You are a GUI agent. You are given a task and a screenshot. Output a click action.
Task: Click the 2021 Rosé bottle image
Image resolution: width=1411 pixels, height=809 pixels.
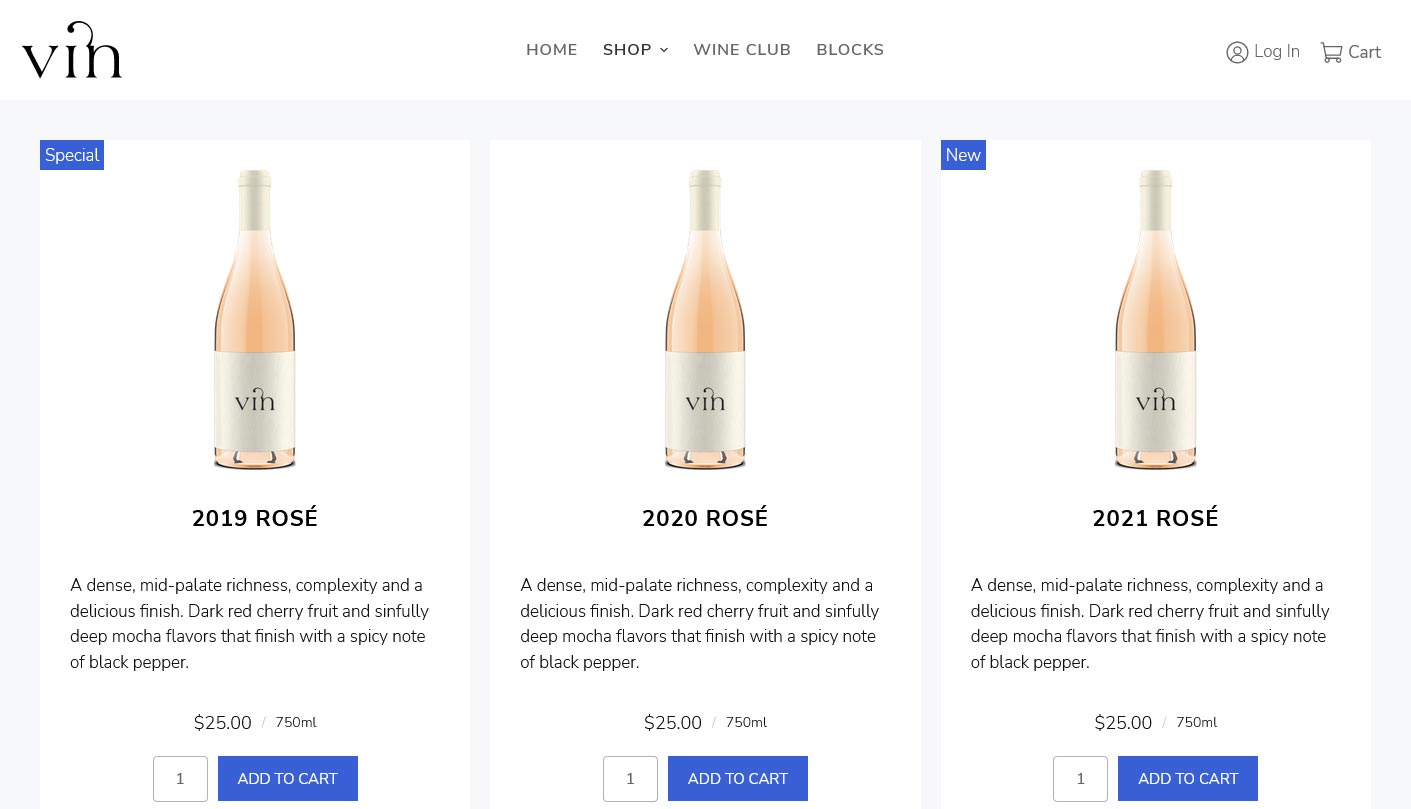(x=1155, y=320)
